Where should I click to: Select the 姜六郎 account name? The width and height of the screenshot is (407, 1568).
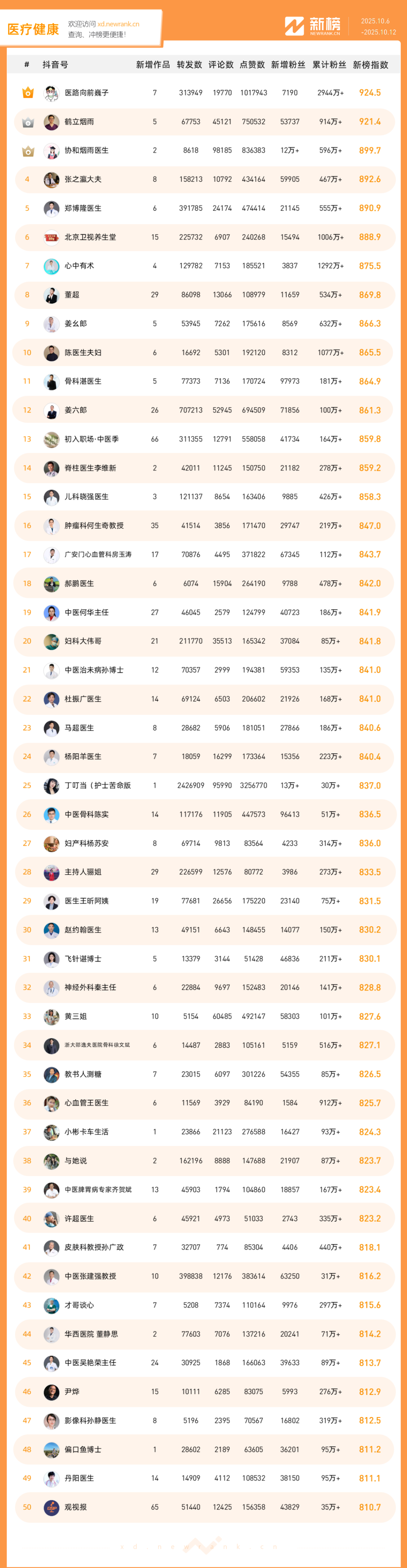[x=75, y=410]
